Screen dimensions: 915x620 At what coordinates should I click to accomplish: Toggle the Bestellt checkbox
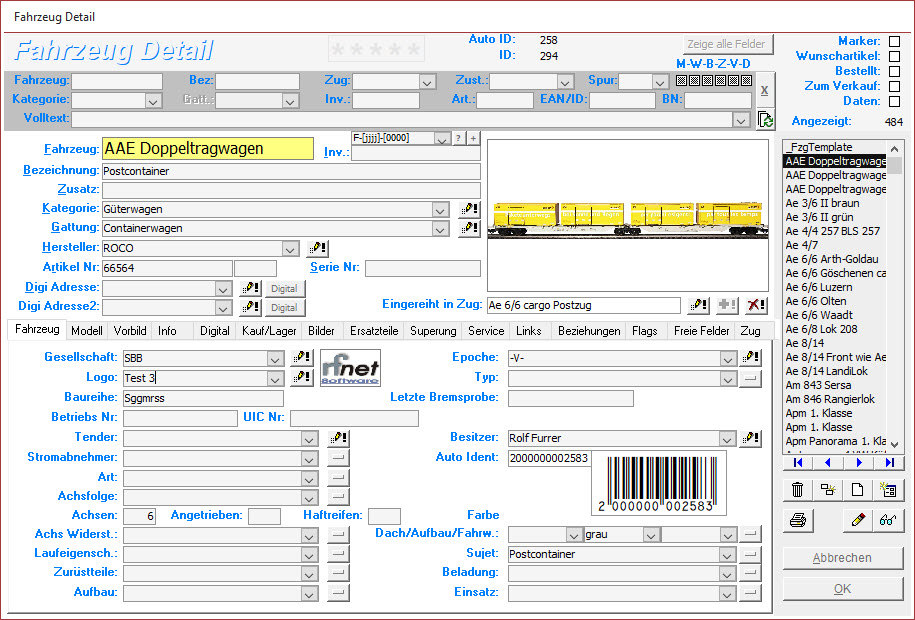(894, 71)
